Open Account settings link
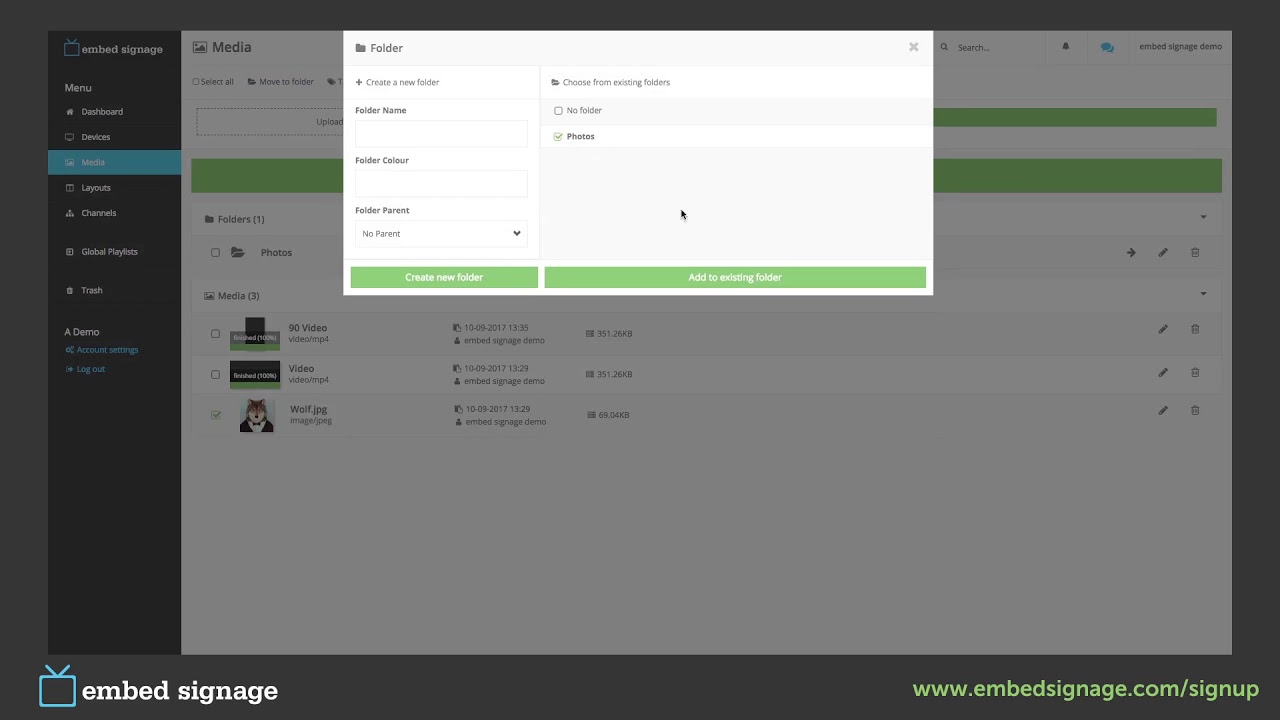The width and height of the screenshot is (1280, 720). click(x=107, y=350)
